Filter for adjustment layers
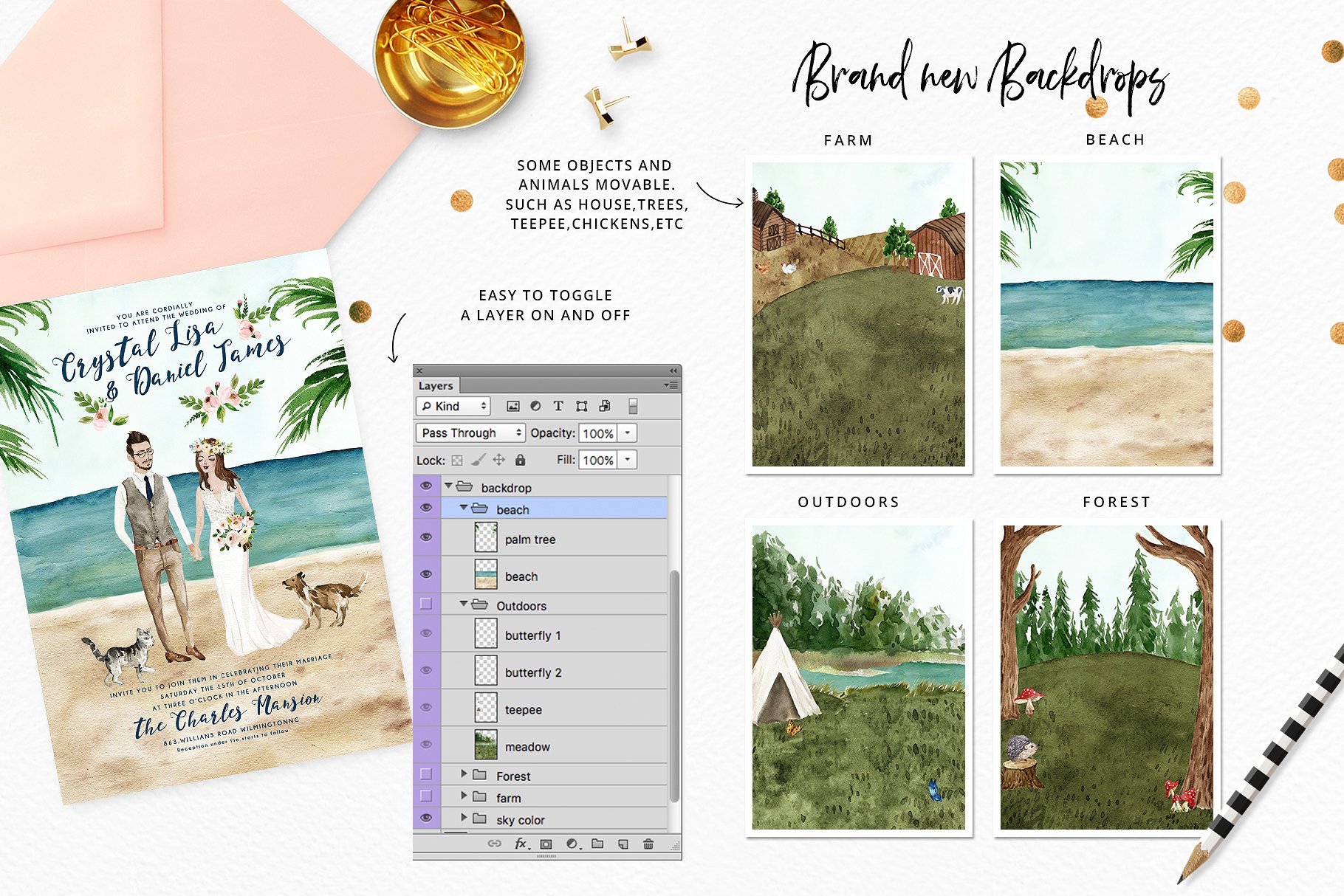1344x896 pixels. pyautogui.click(x=535, y=406)
